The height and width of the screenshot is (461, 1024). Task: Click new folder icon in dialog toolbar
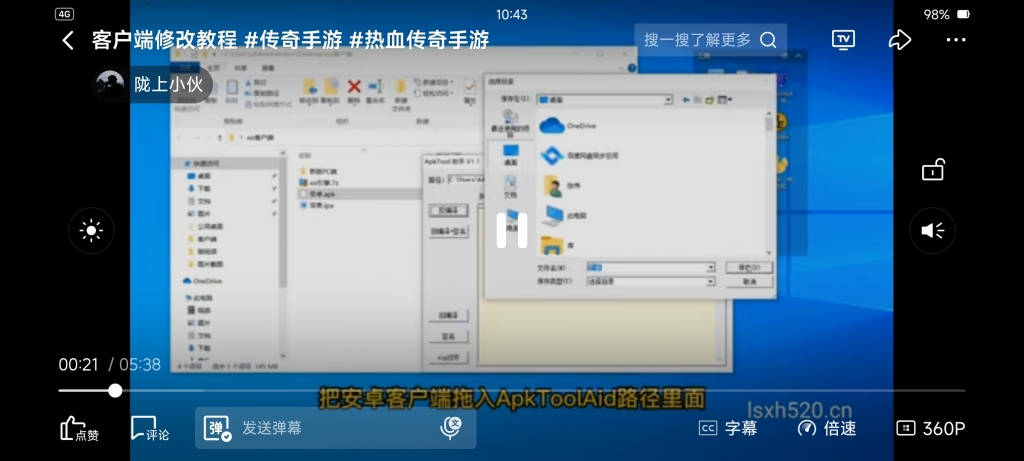709,100
